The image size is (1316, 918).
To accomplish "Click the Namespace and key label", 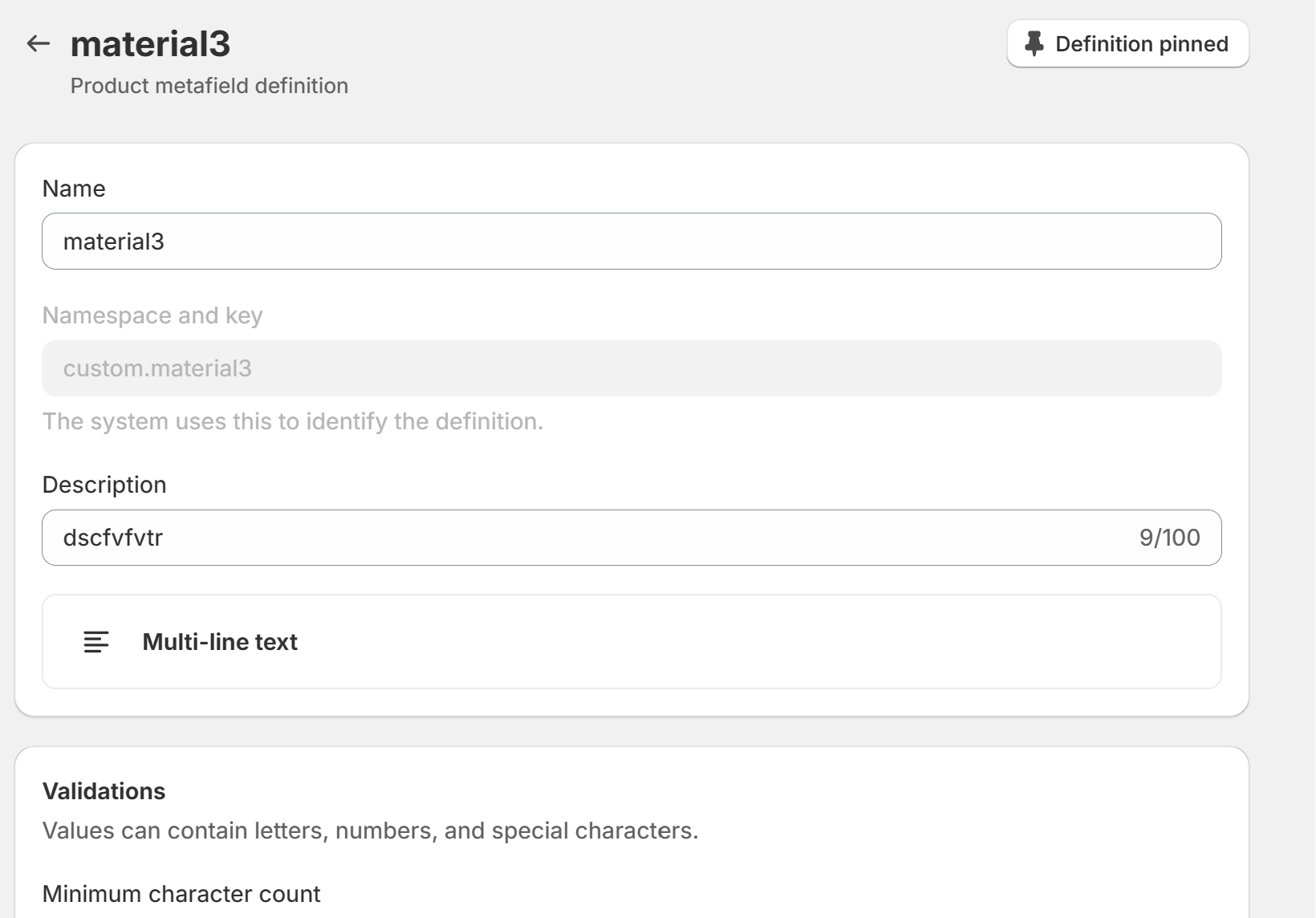I will [x=152, y=315].
